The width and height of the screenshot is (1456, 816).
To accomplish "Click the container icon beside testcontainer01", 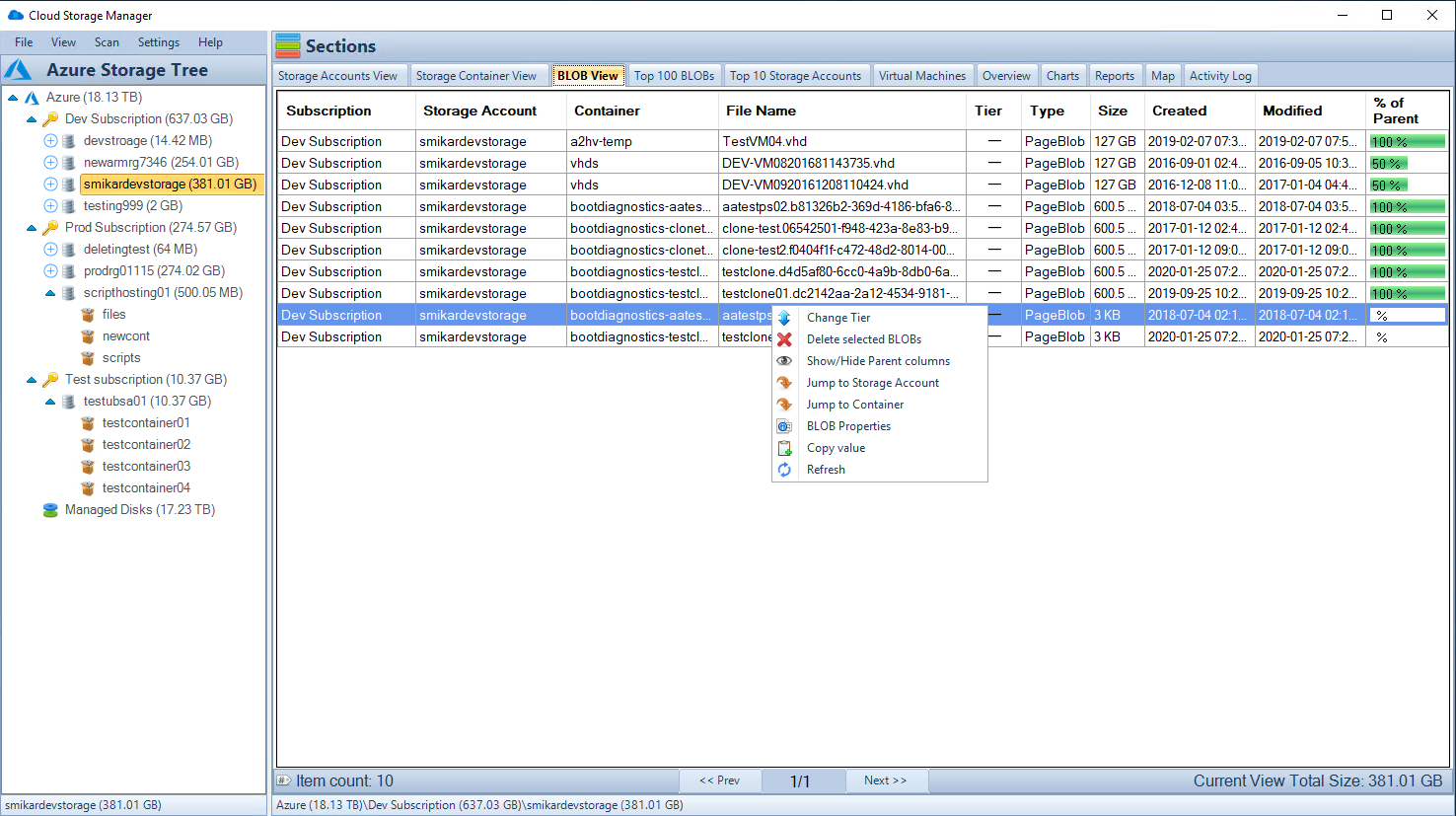I will coord(88,423).
